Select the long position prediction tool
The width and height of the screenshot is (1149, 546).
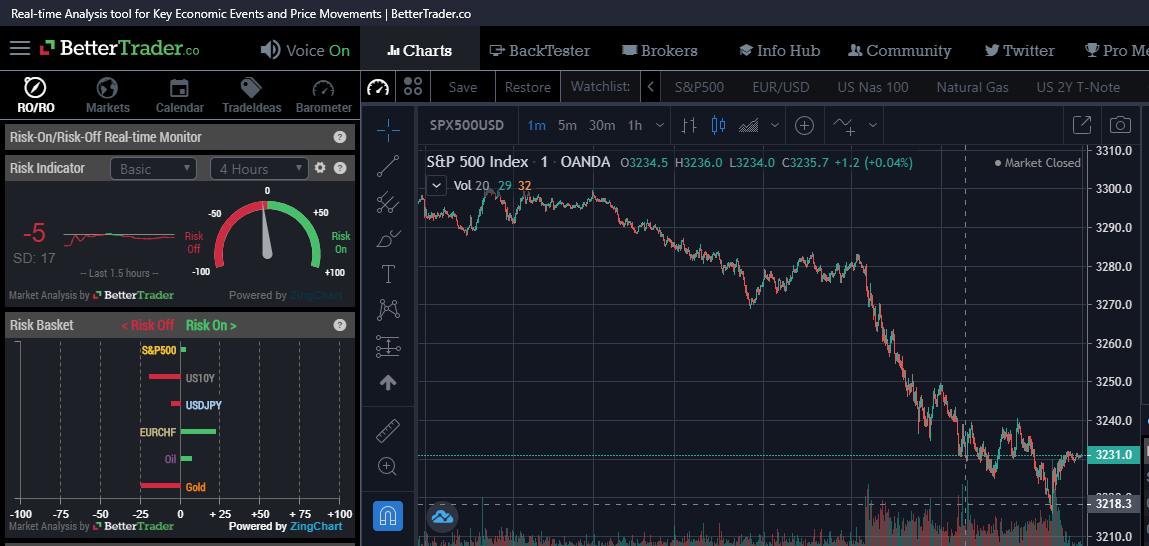tap(388, 347)
